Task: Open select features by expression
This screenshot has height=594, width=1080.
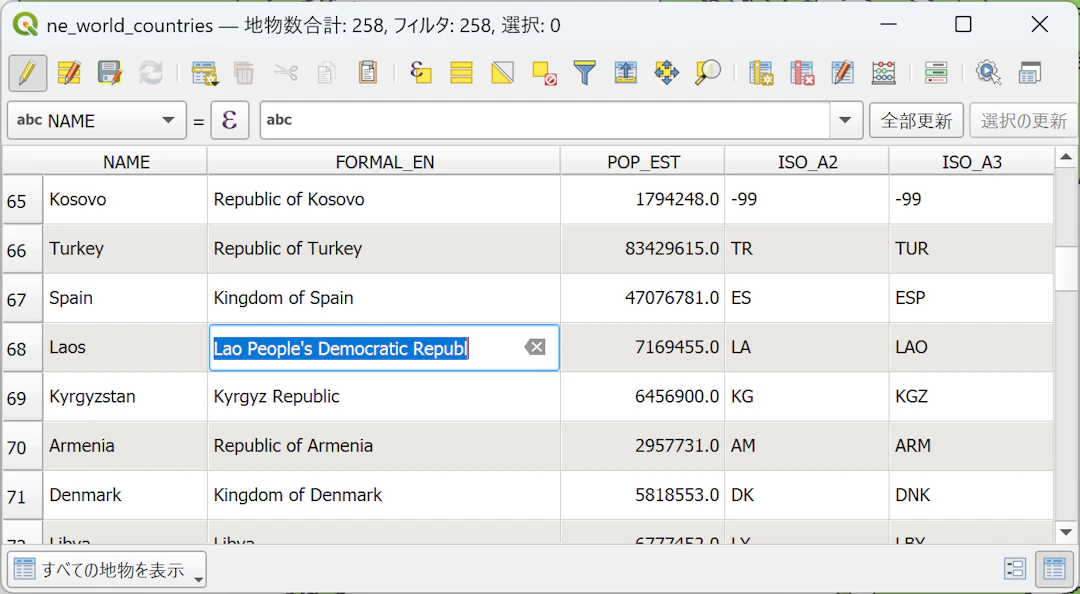Action: 420,72
